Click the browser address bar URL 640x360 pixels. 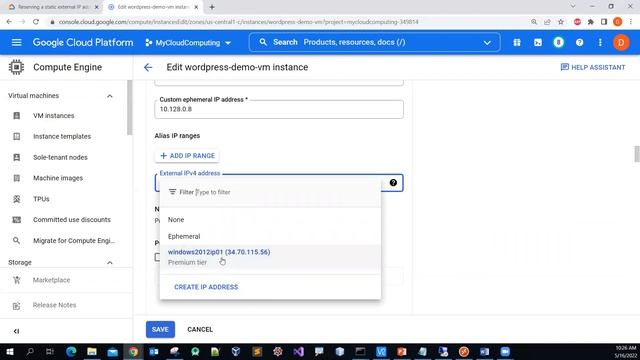pyautogui.click(x=239, y=22)
